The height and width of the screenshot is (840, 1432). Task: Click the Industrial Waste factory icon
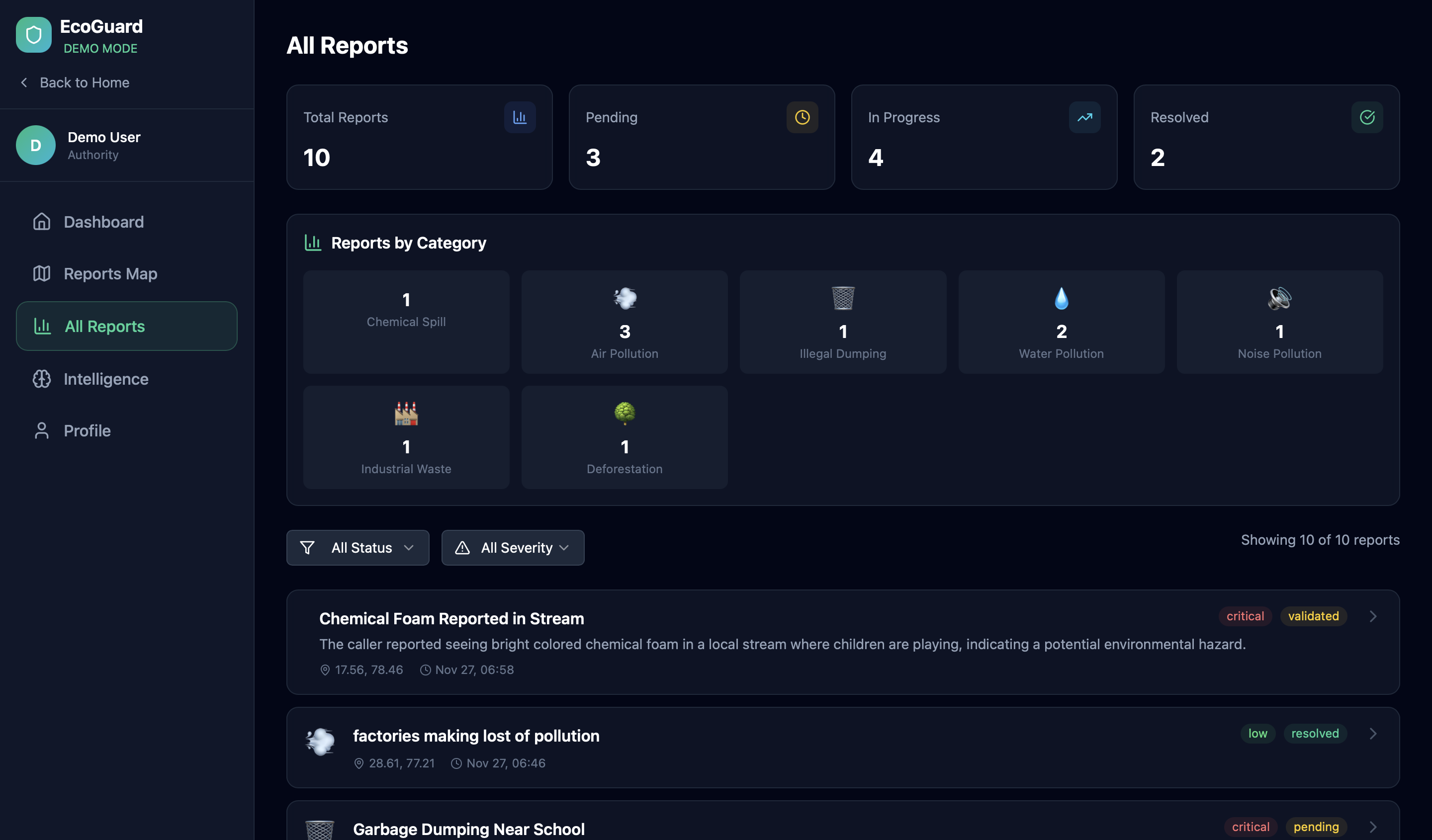tap(406, 414)
